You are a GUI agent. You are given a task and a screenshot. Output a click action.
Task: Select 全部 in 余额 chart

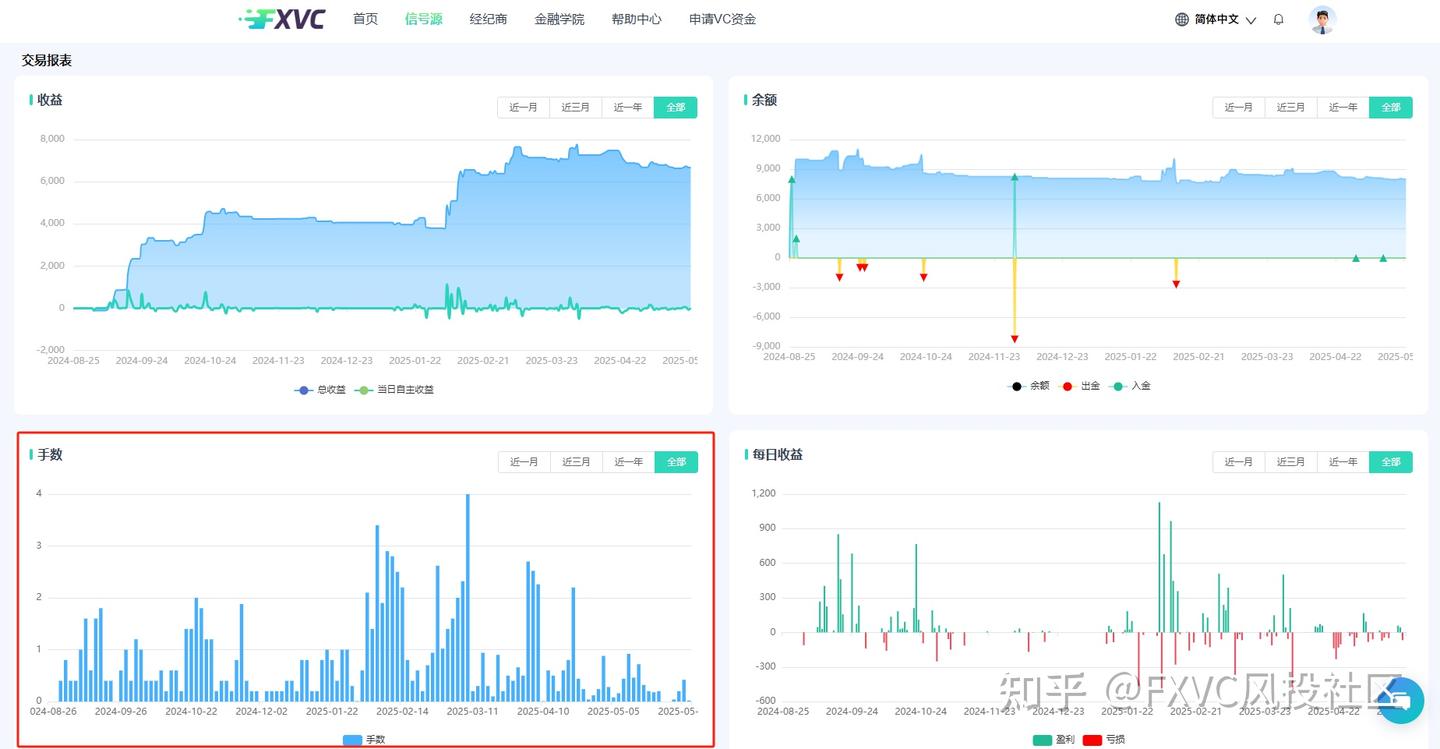[1391, 107]
